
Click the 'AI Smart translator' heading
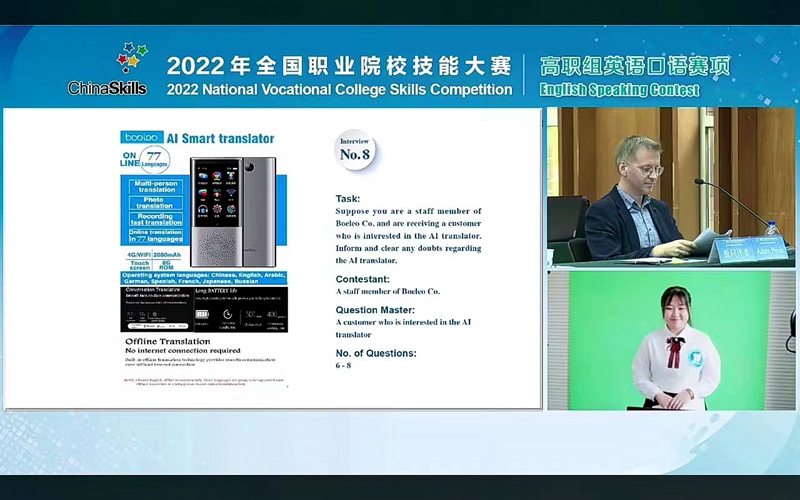(x=220, y=139)
